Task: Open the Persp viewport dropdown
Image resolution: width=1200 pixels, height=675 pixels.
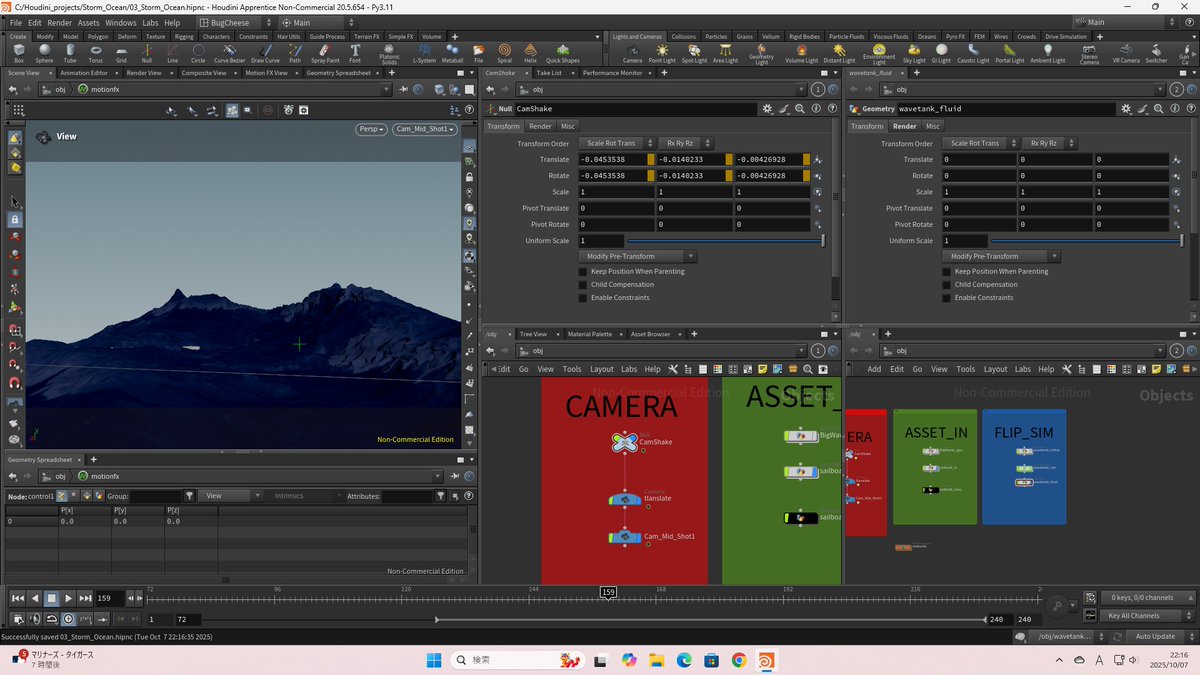Action: 371,129
